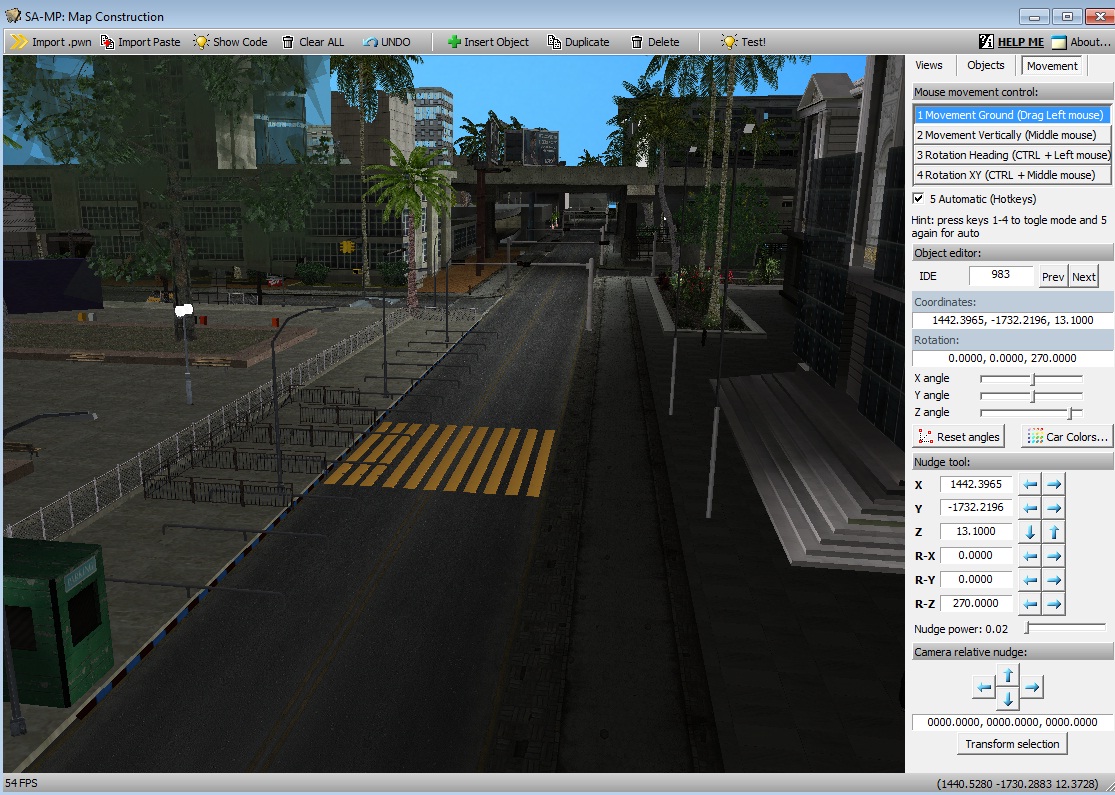
Task: Nudge R-X left with arrow
Action: click(1030, 556)
